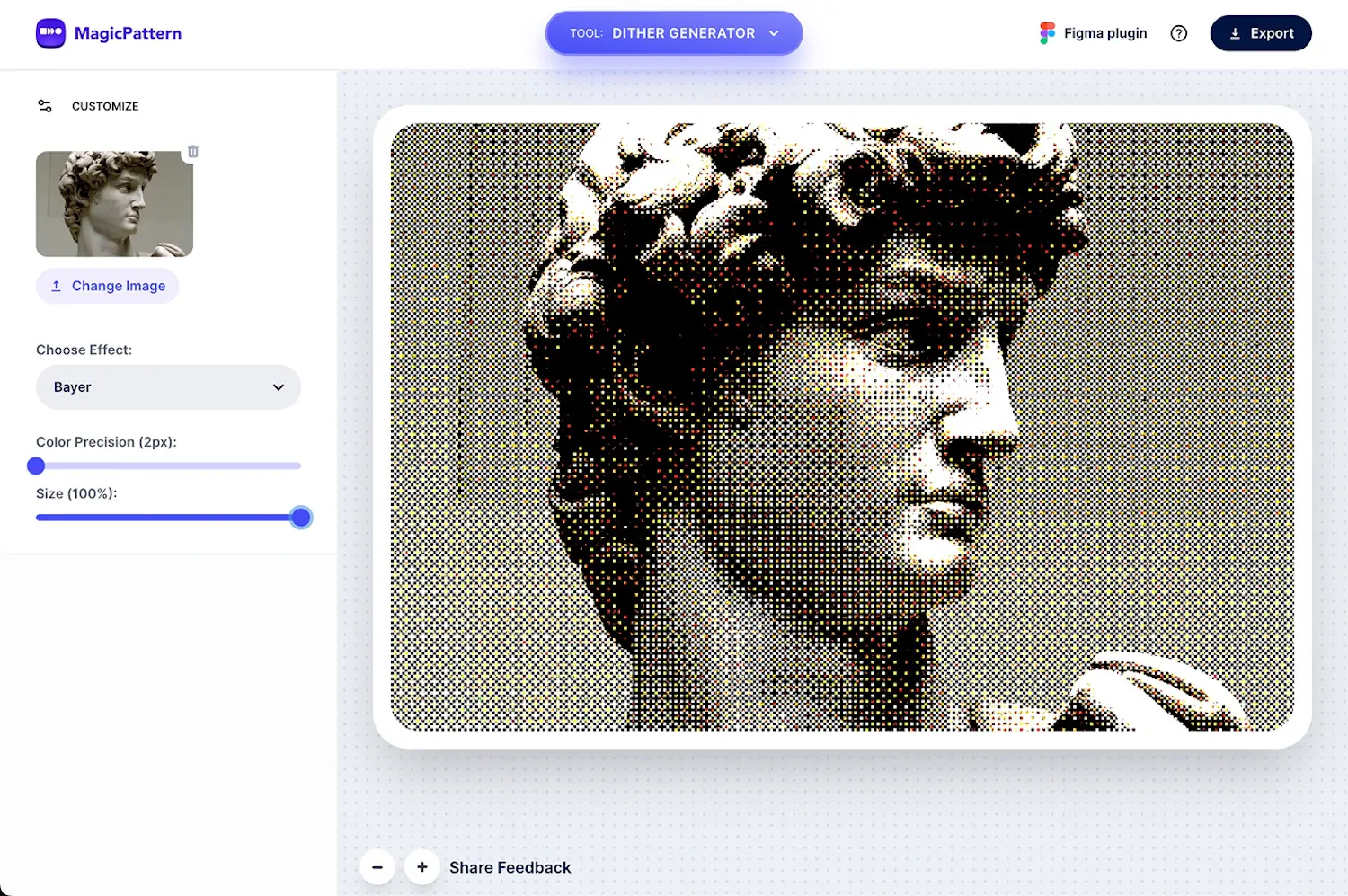The width and height of the screenshot is (1348, 896).
Task: Click the Change Image button
Action: coord(108,286)
